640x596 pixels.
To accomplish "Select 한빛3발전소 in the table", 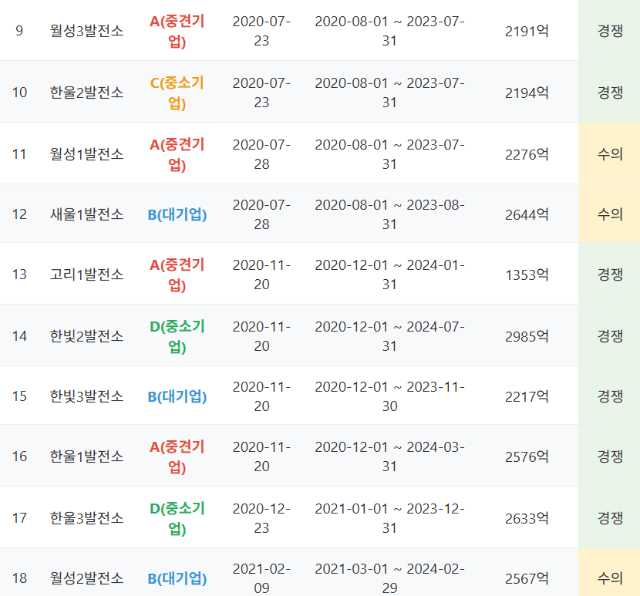I will point(87,396).
